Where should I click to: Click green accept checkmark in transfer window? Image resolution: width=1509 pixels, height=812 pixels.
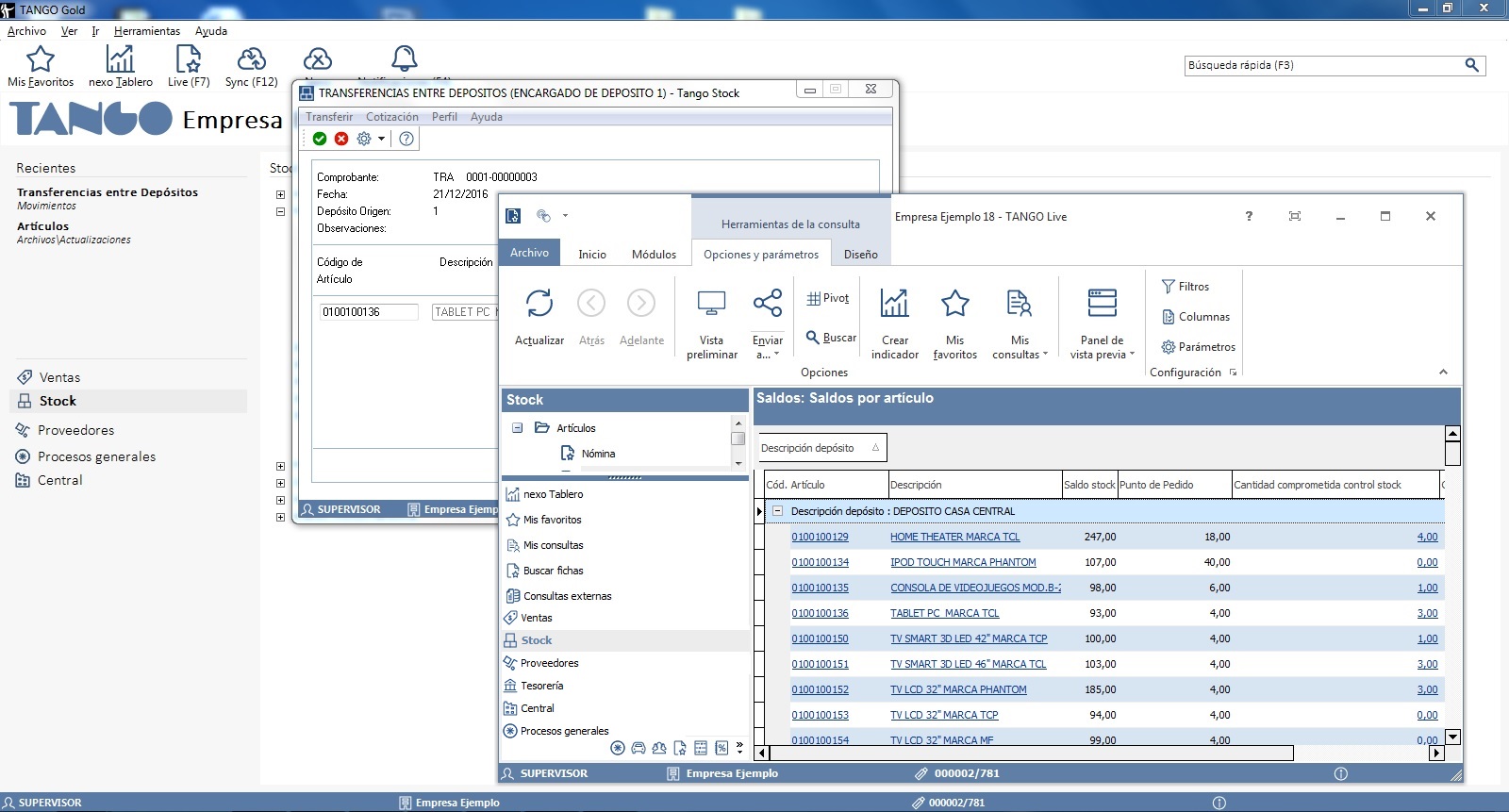coord(320,139)
